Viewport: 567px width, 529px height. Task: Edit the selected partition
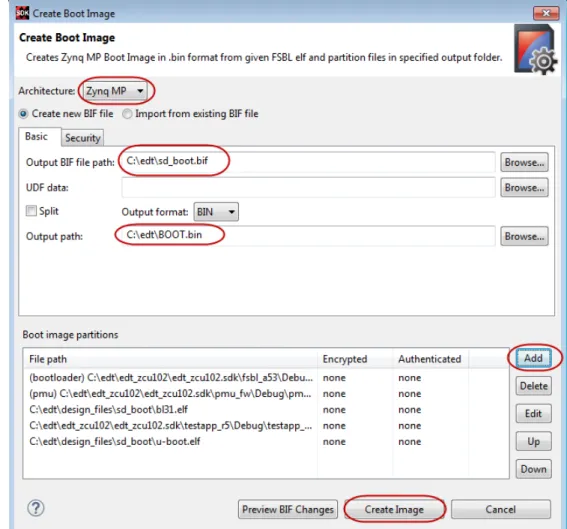[x=533, y=413]
